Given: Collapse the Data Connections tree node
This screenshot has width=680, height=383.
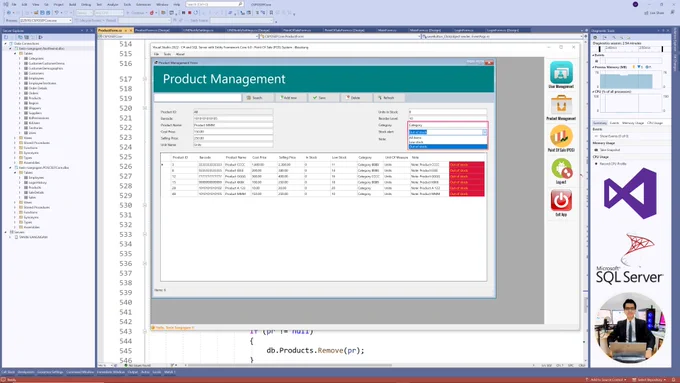Looking at the screenshot, I should [6, 43].
